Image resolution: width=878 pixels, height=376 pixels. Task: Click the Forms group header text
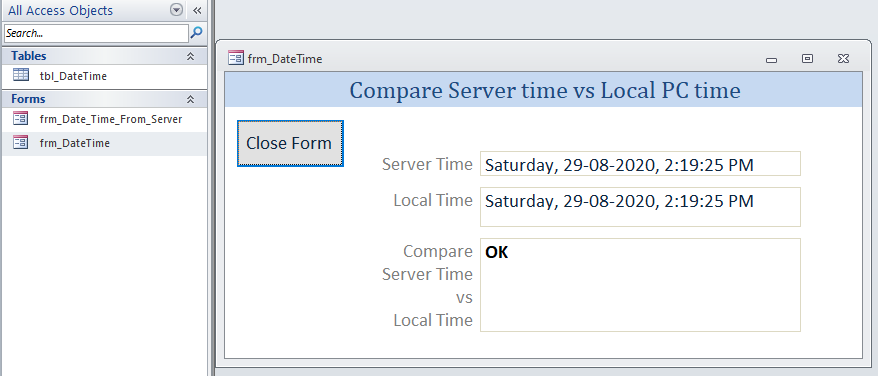tap(28, 99)
